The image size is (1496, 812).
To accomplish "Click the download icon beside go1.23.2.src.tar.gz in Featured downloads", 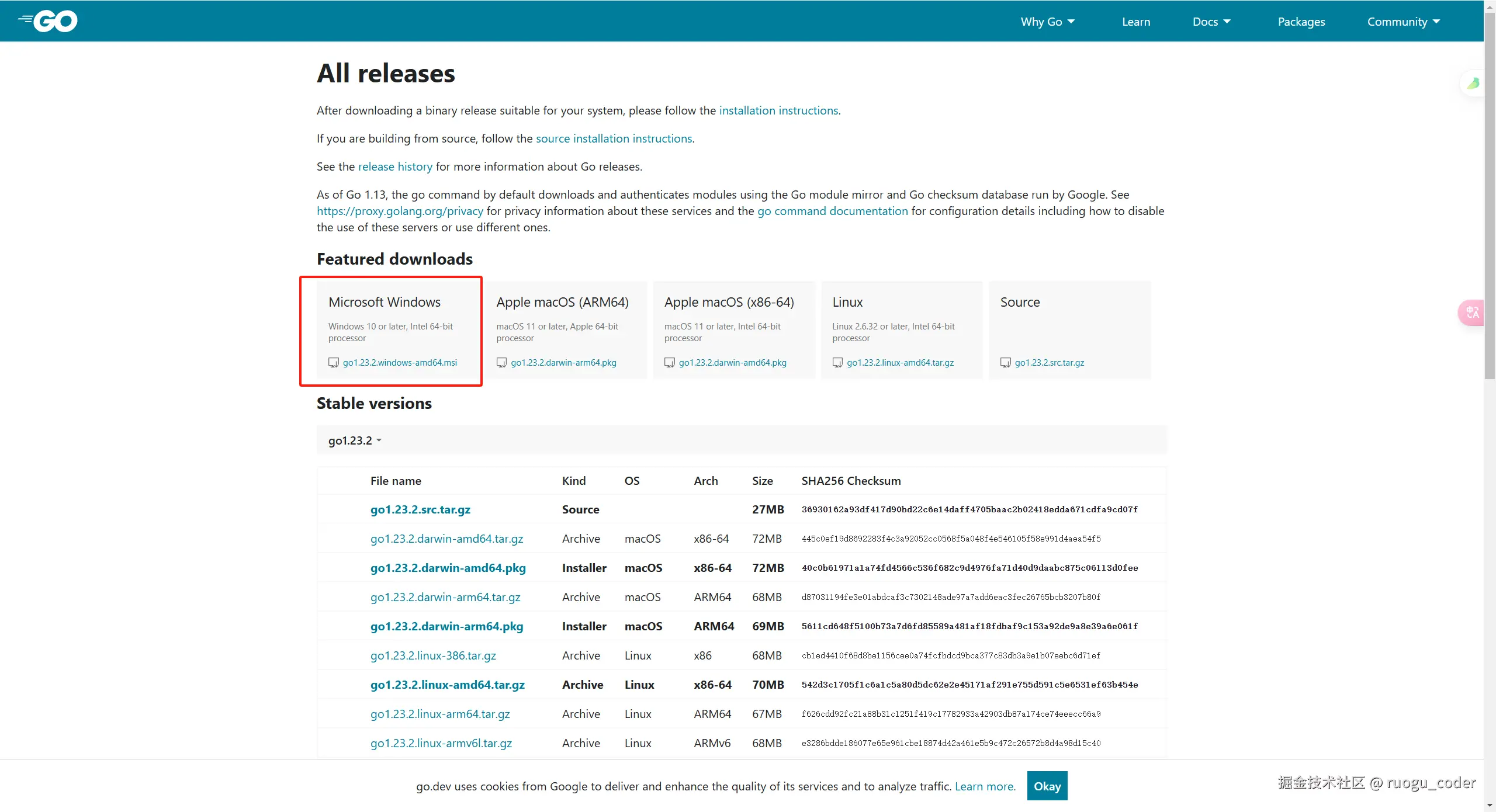I will 1005,363.
